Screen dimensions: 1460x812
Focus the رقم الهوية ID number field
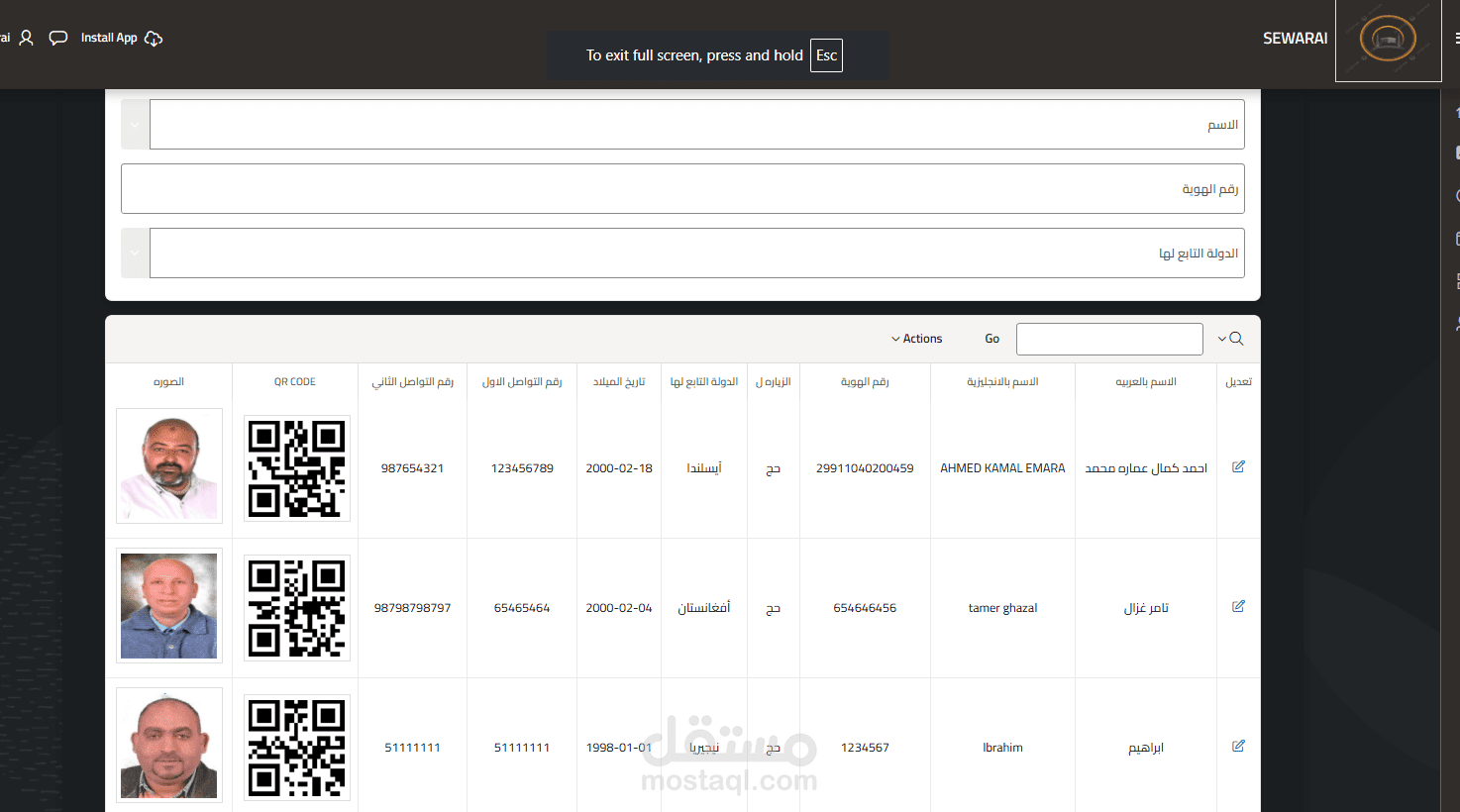point(682,188)
